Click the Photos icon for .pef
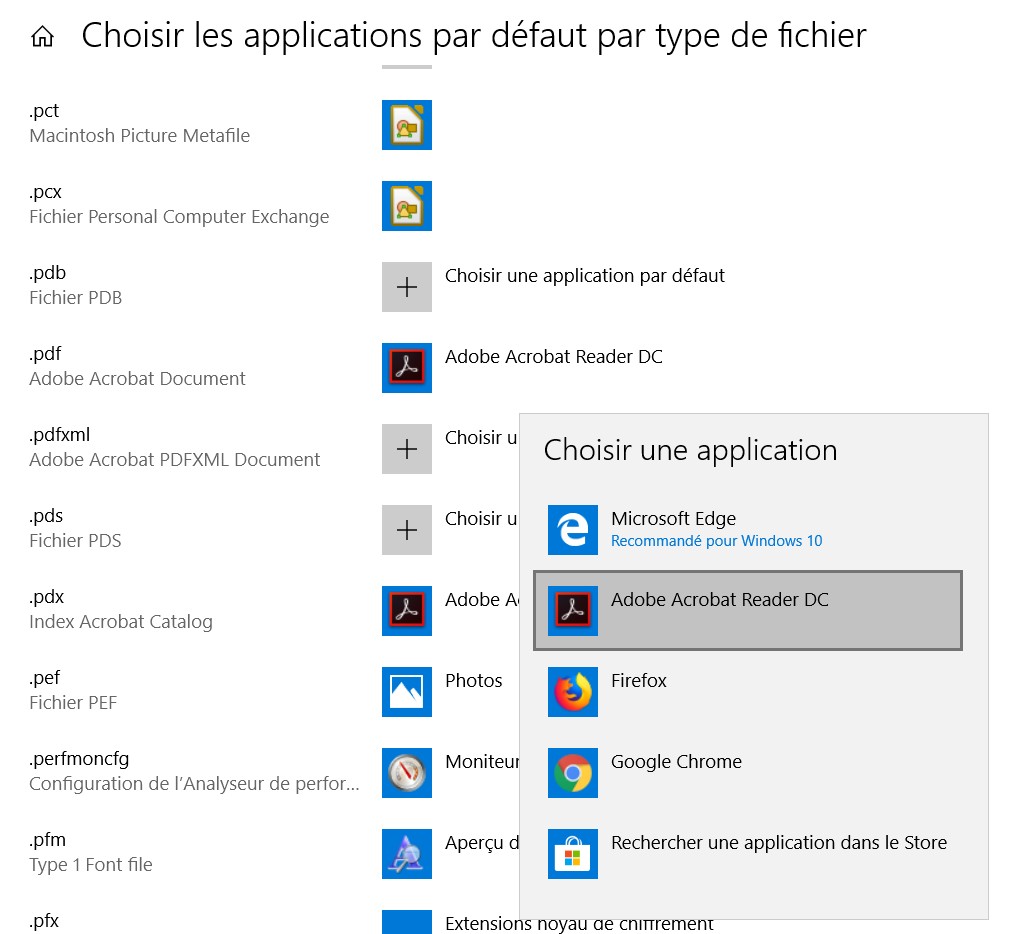Viewport: 1019px width, 934px height. (x=407, y=692)
